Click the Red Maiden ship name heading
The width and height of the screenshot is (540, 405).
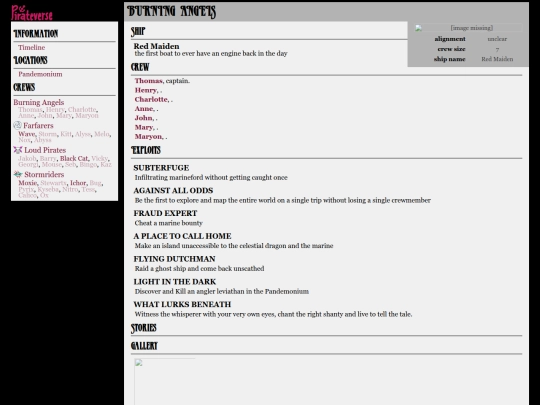(156, 46)
